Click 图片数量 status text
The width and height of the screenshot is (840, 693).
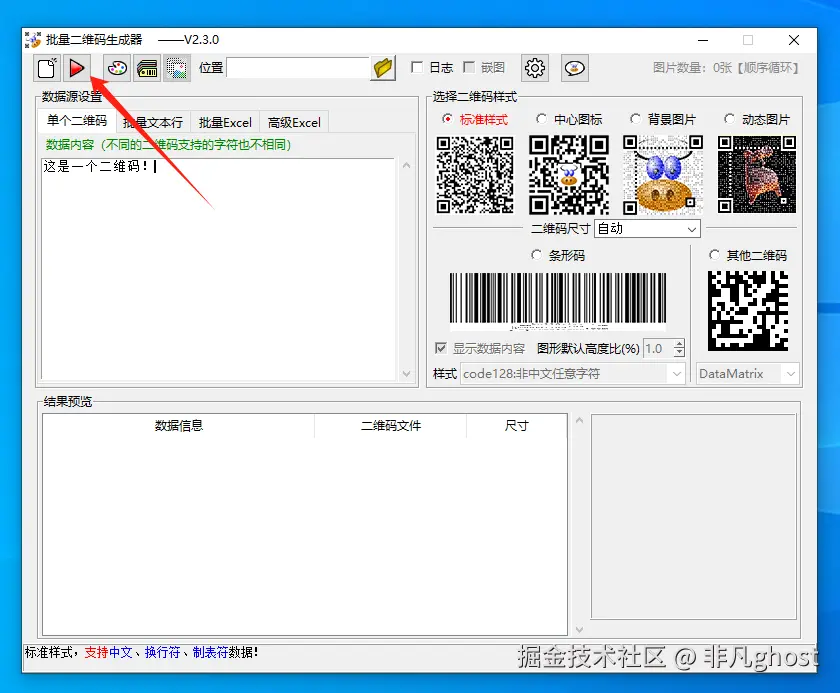pyautogui.click(x=726, y=68)
